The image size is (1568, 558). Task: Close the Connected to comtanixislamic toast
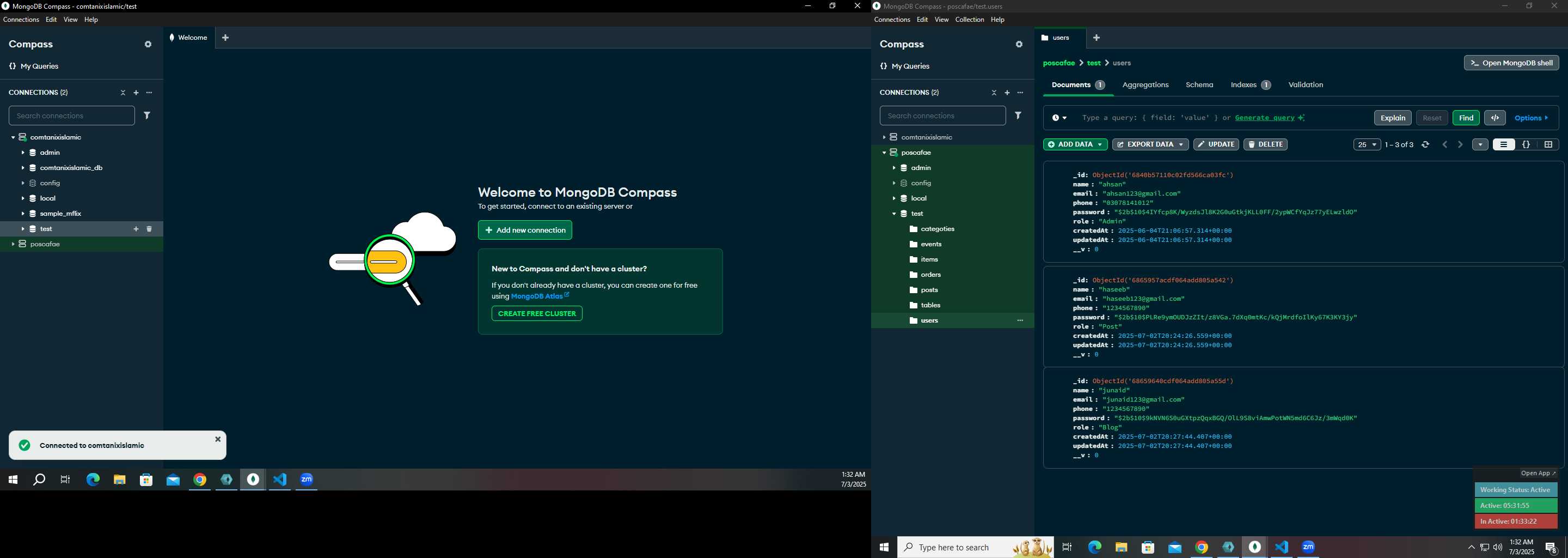(x=218, y=439)
